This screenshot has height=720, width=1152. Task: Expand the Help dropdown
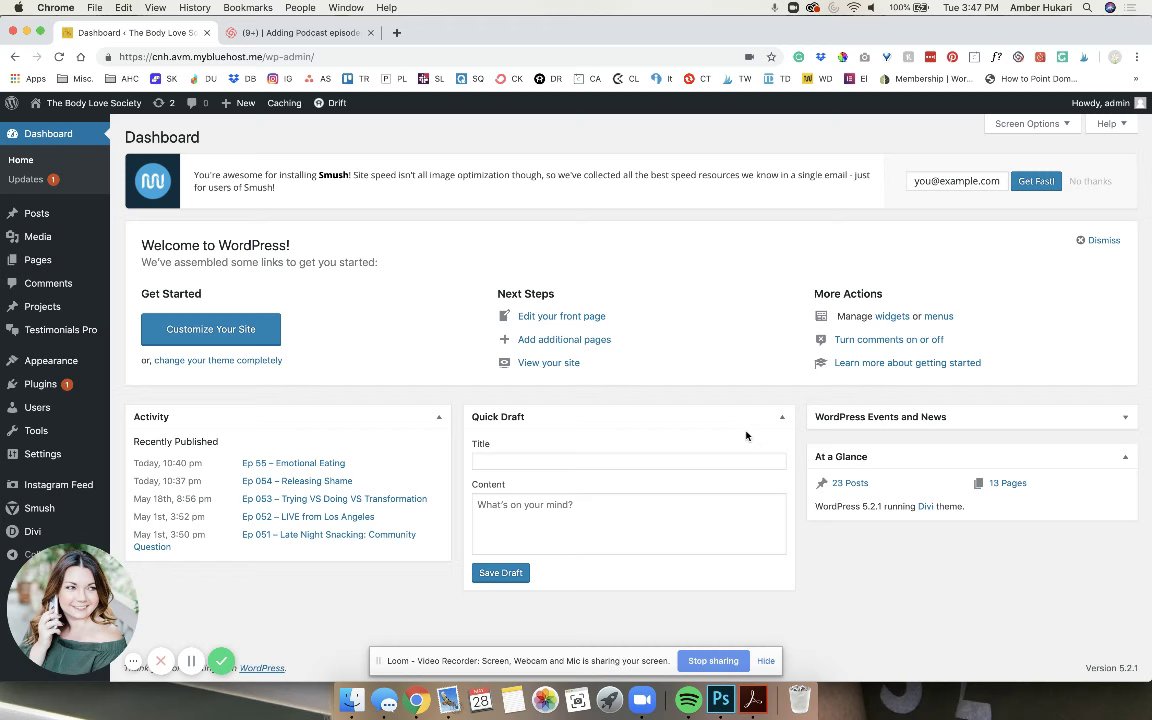(x=1111, y=123)
